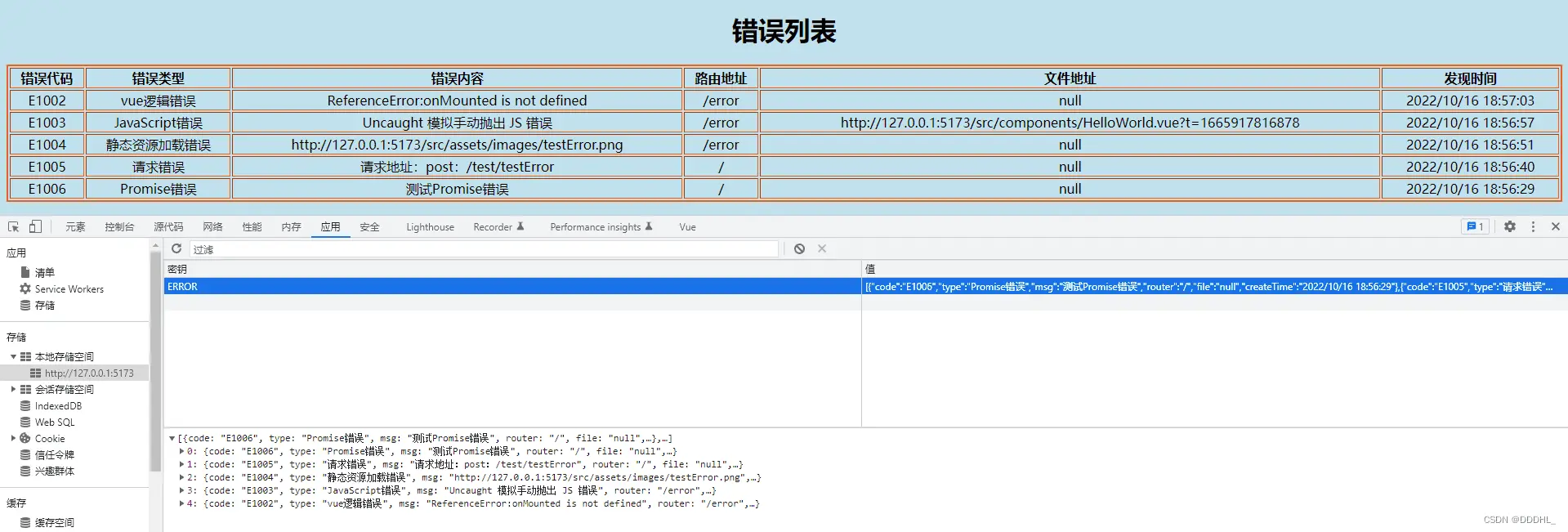Click the clear all storage icon
Screen dimensions: 1568x532
click(799, 249)
